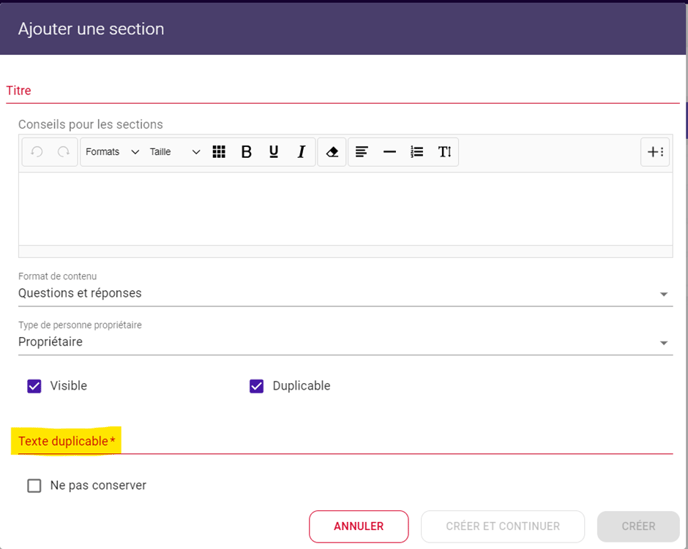This screenshot has width=688, height=549.
Task: Insert a numbered list
Action: click(417, 152)
